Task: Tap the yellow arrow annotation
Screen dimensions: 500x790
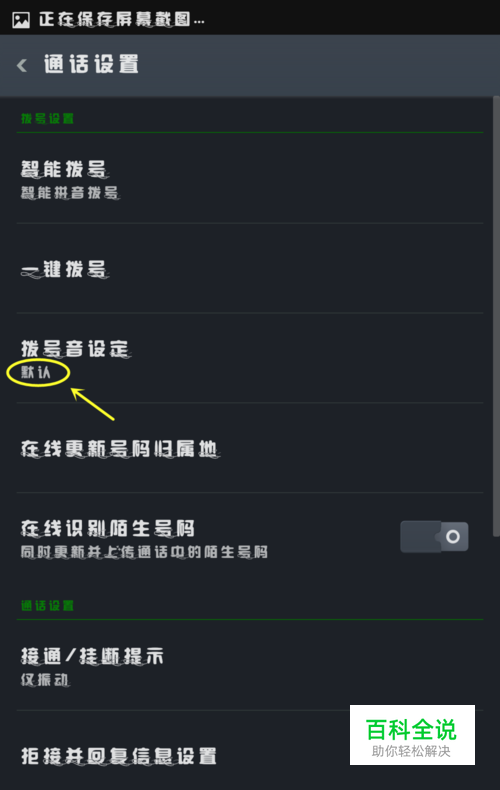Action: (93, 404)
